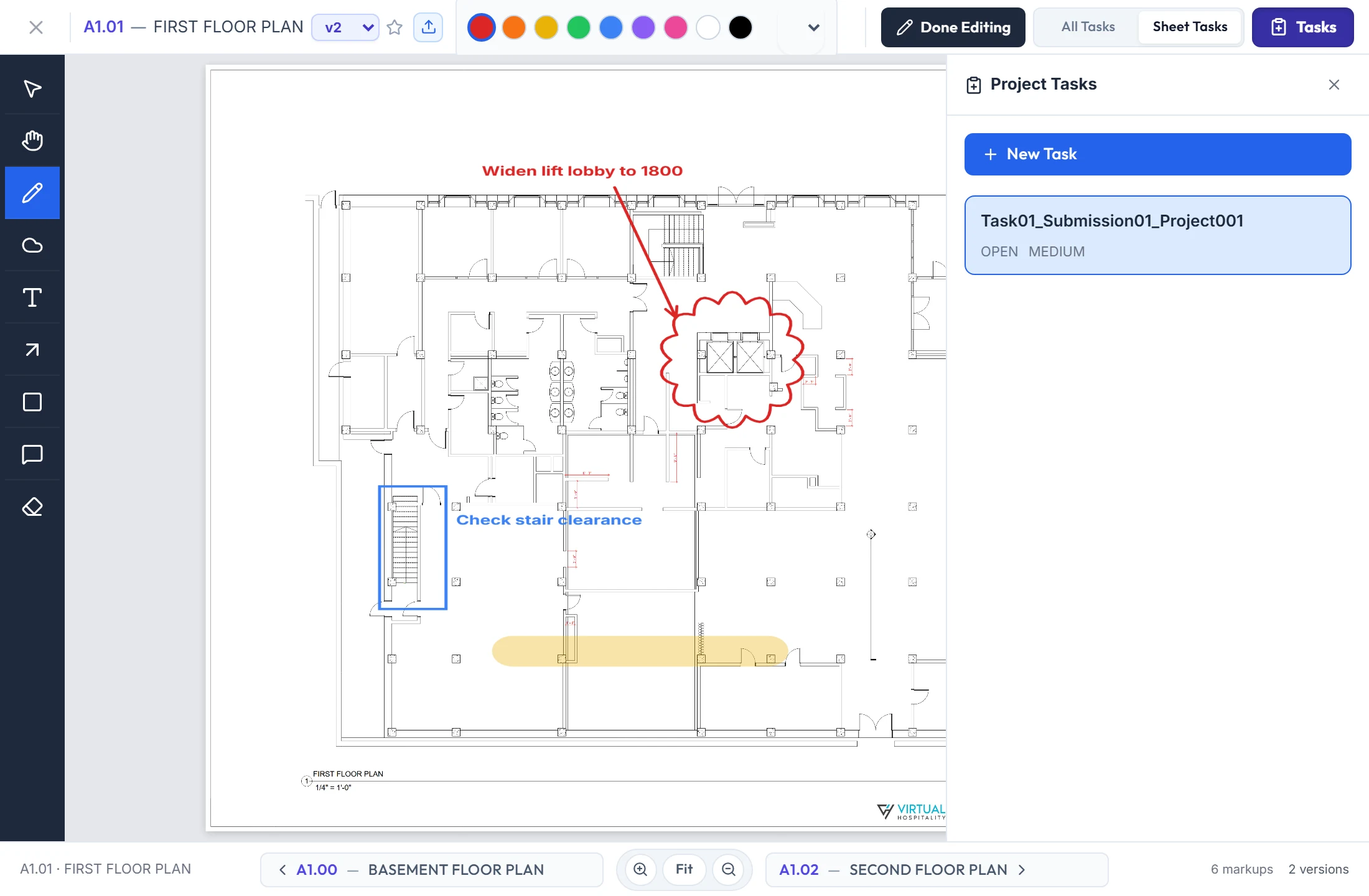This screenshot has width=1369, height=896.
Task: Click the A1.01 sheet number in header
Action: pyautogui.click(x=104, y=27)
